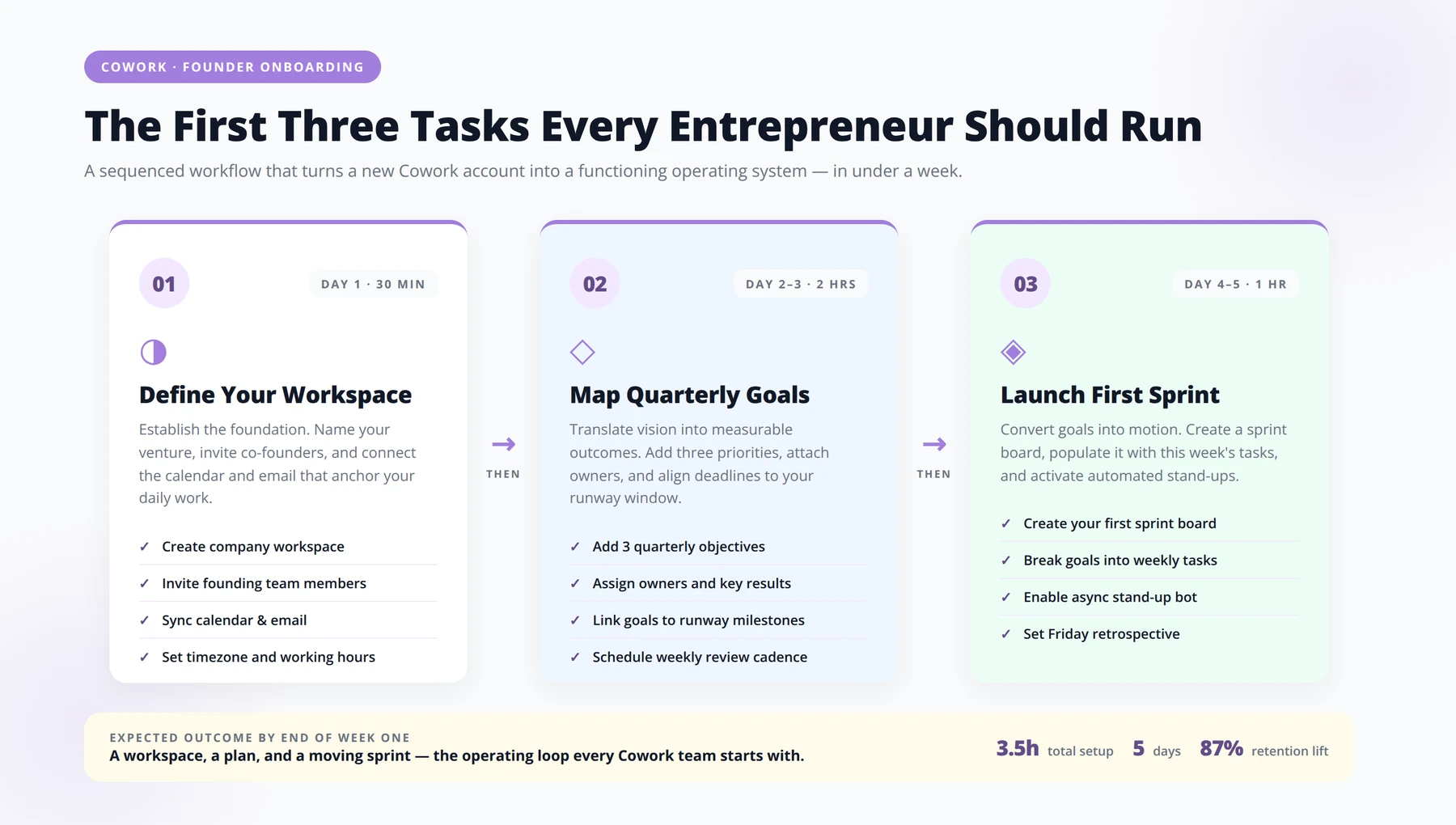Click the checkmark beside Sync calendar & email
Screen dimensions: 1456x825
(x=144, y=620)
